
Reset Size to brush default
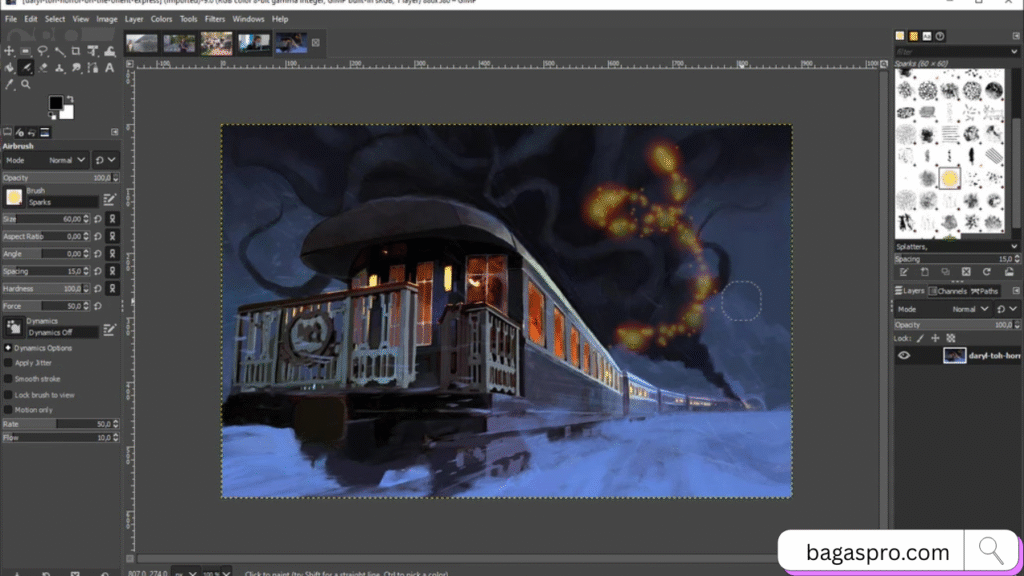98,219
